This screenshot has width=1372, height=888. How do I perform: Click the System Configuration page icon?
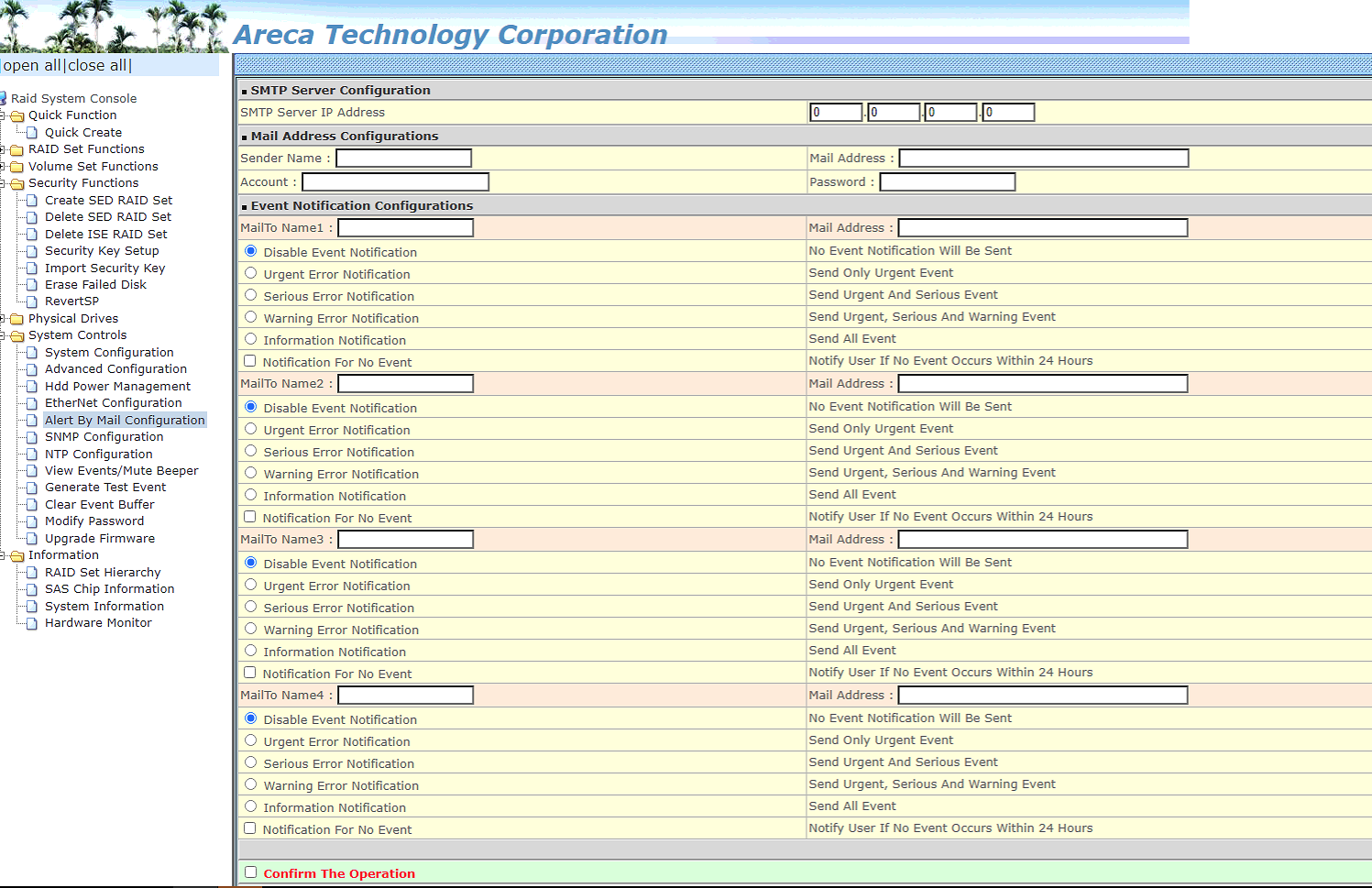[x=32, y=353]
